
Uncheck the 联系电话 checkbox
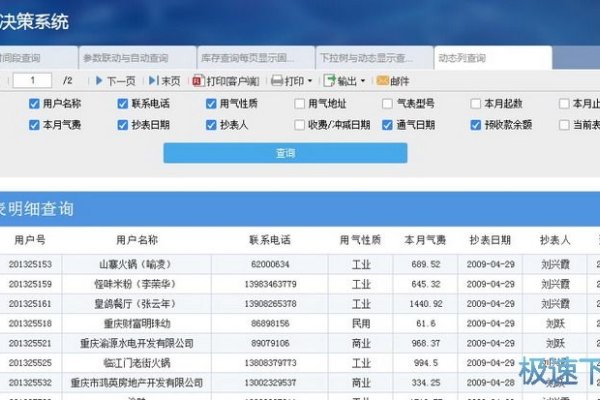(x=122, y=104)
